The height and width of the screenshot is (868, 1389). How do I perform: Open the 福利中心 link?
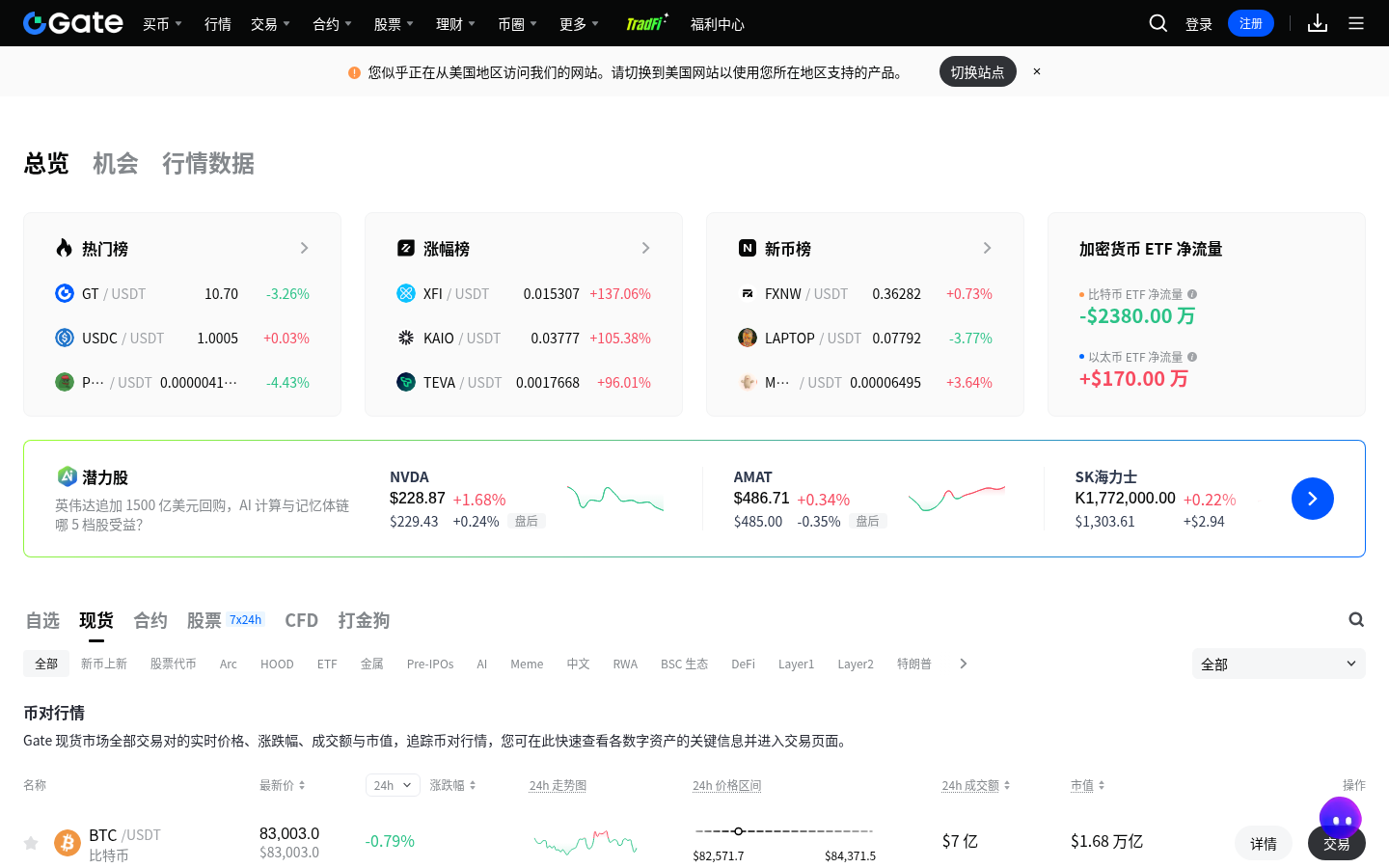pyautogui.click(x=718, y=24)
